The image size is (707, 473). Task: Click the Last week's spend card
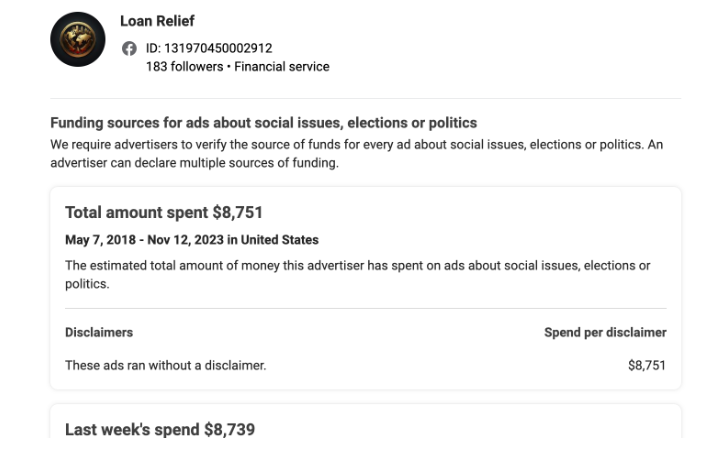pyautogui.click(x=366, y=421)
